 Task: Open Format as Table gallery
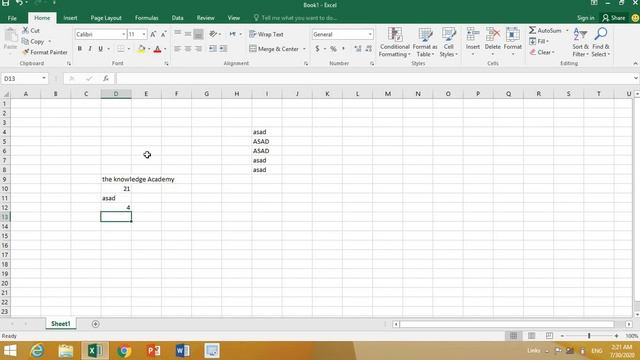pos(425,42)
